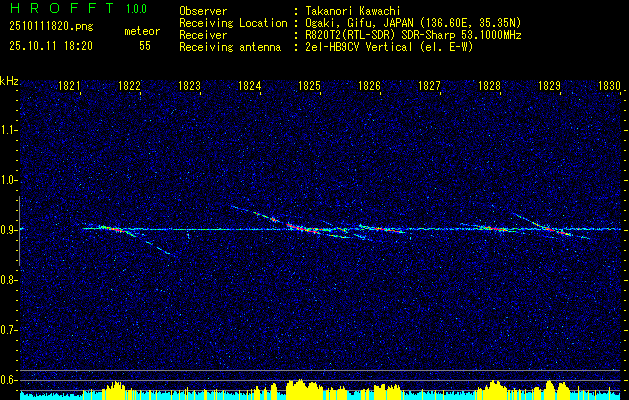Click the 1.1 kHz axis label
The width and height of the screenshot is (629, 400).
pos(9,130)
